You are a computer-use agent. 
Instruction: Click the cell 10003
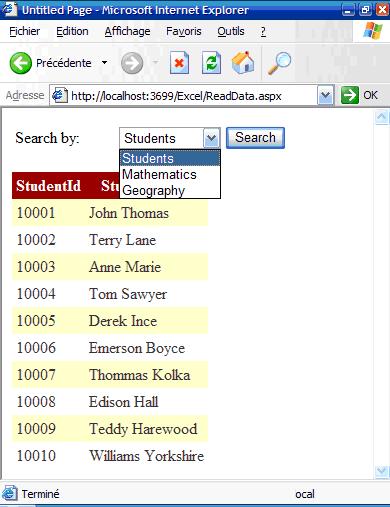click(36, 267)
